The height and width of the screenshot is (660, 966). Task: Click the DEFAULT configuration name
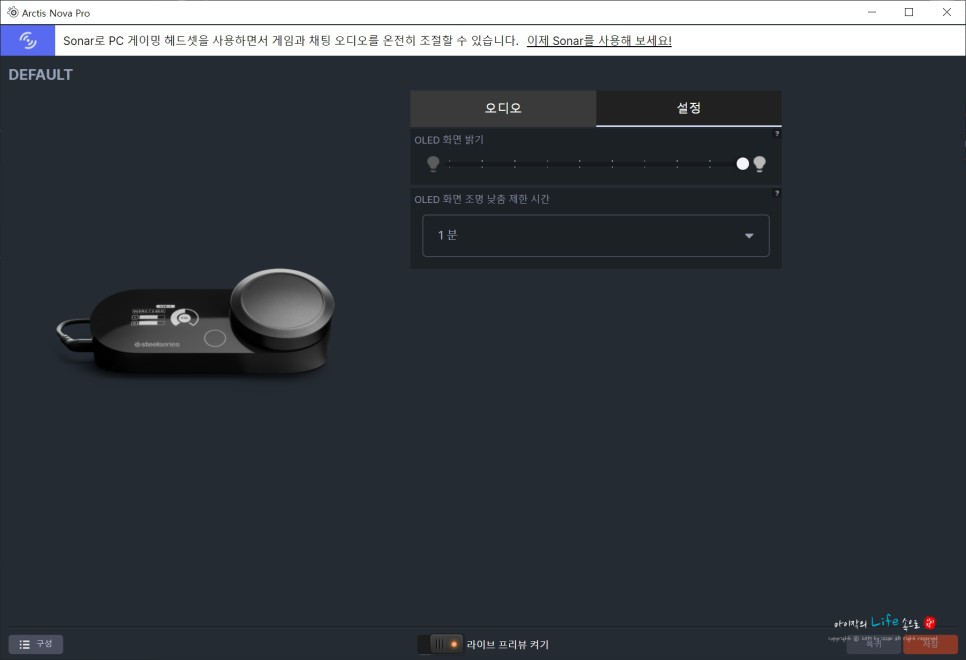click(x=41, y=75)
